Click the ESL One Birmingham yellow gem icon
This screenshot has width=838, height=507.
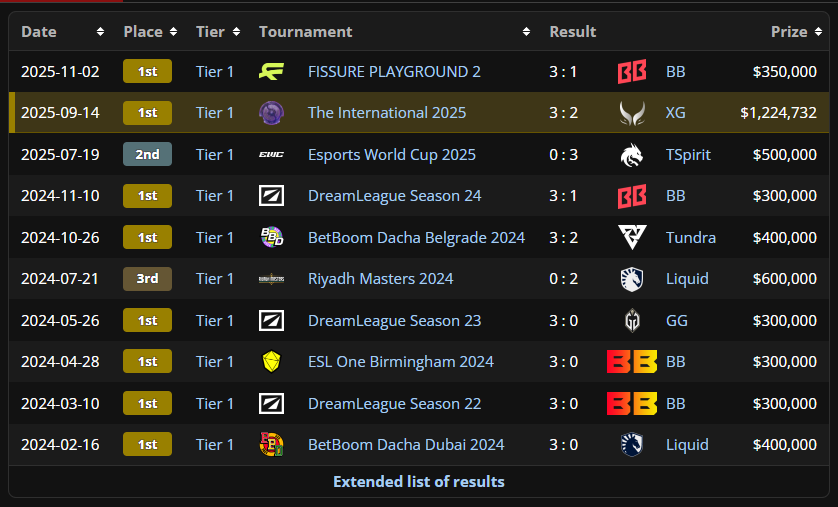[271, 362]
